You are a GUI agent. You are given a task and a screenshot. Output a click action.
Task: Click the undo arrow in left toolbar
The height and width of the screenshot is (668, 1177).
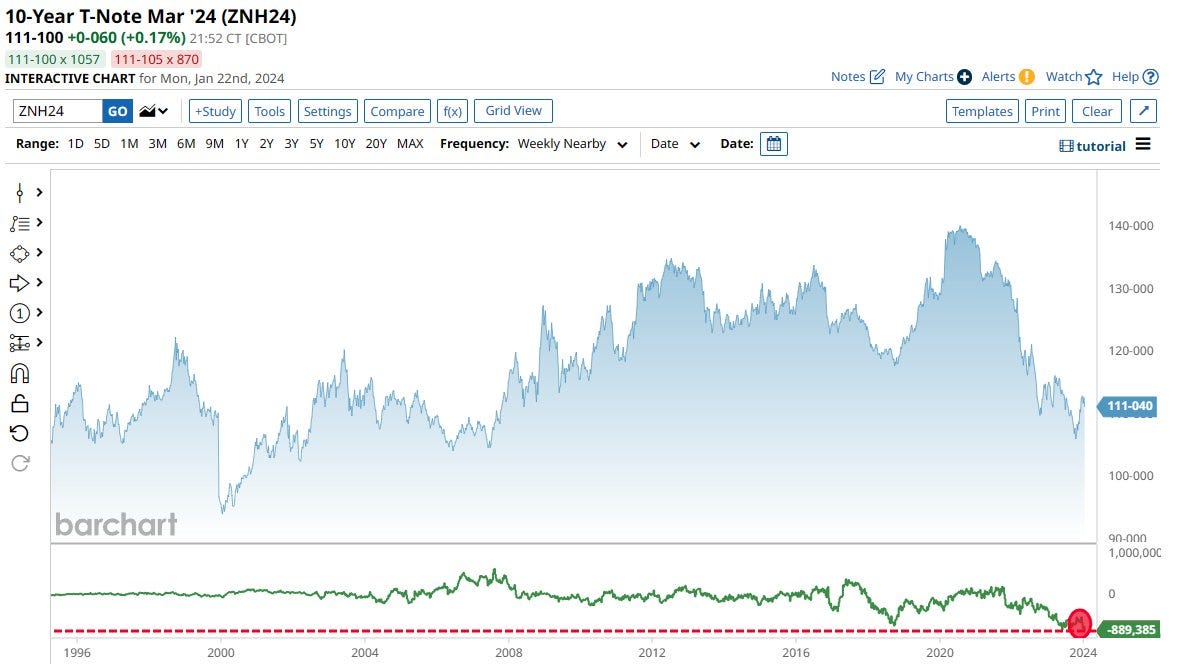point(19,433)
